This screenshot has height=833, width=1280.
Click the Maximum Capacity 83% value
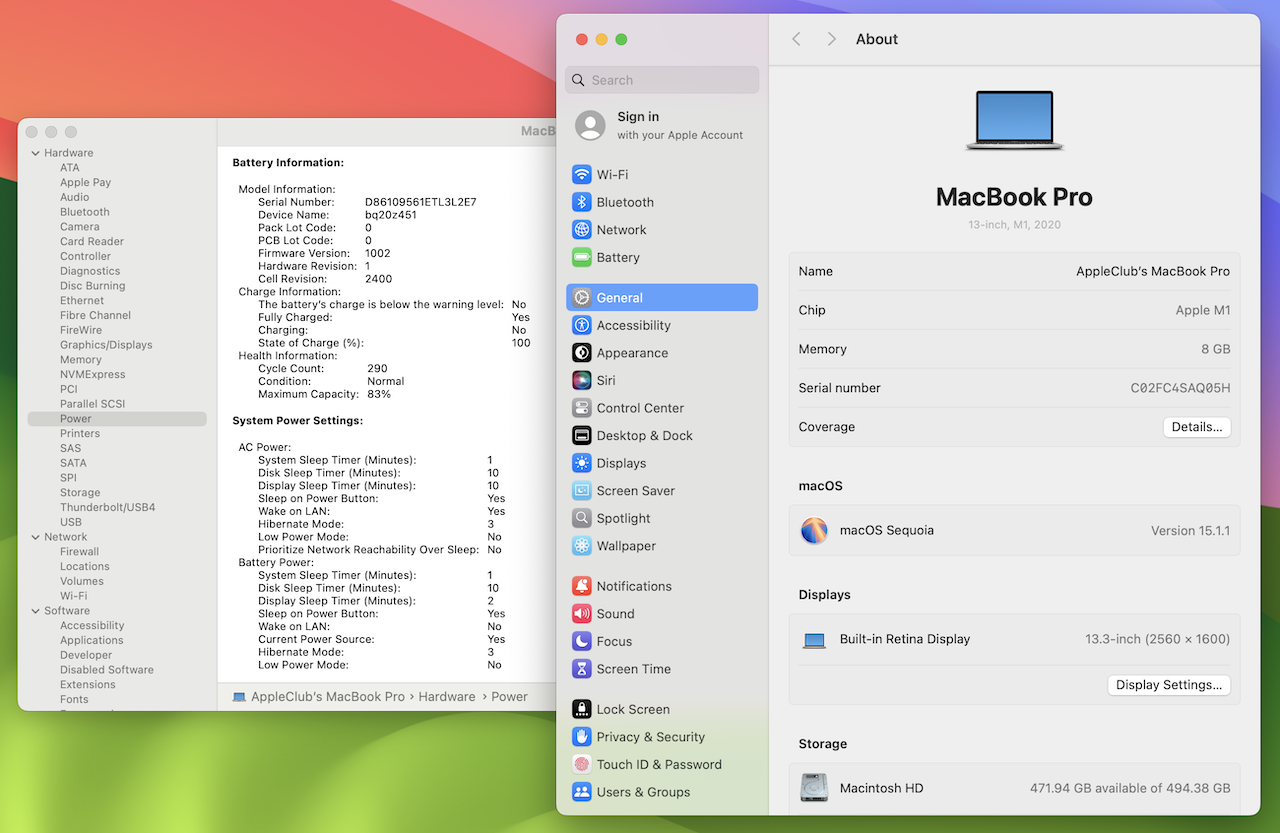coord(379,394)
